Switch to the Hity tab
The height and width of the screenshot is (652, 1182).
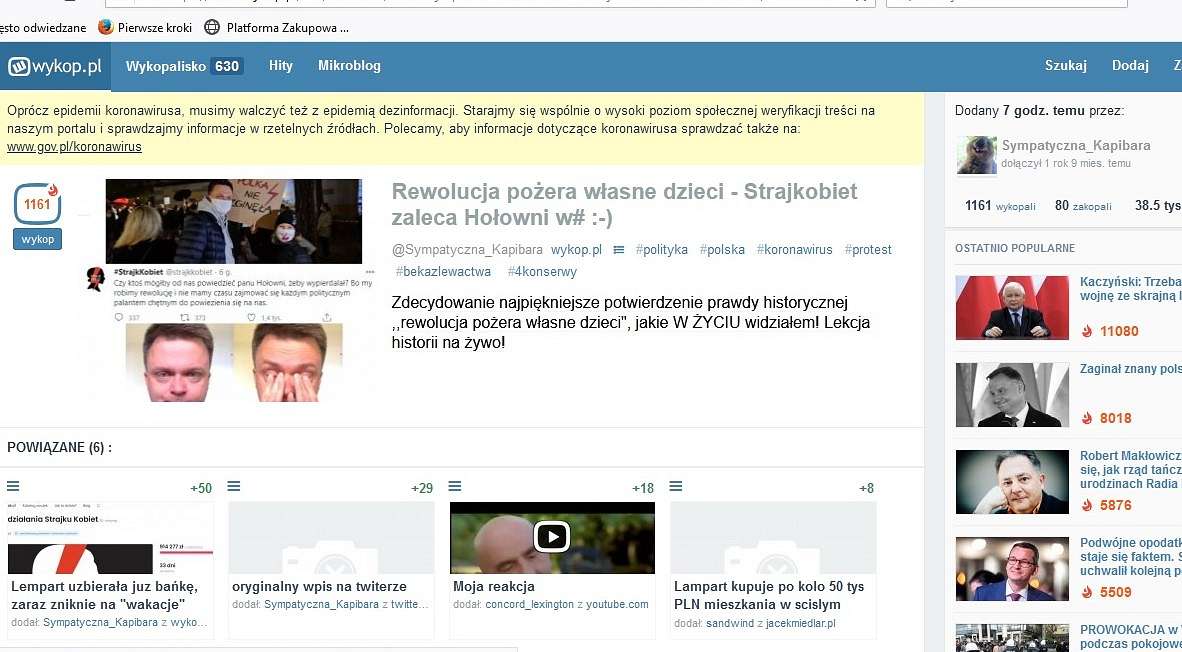click(x=280, y=66)
